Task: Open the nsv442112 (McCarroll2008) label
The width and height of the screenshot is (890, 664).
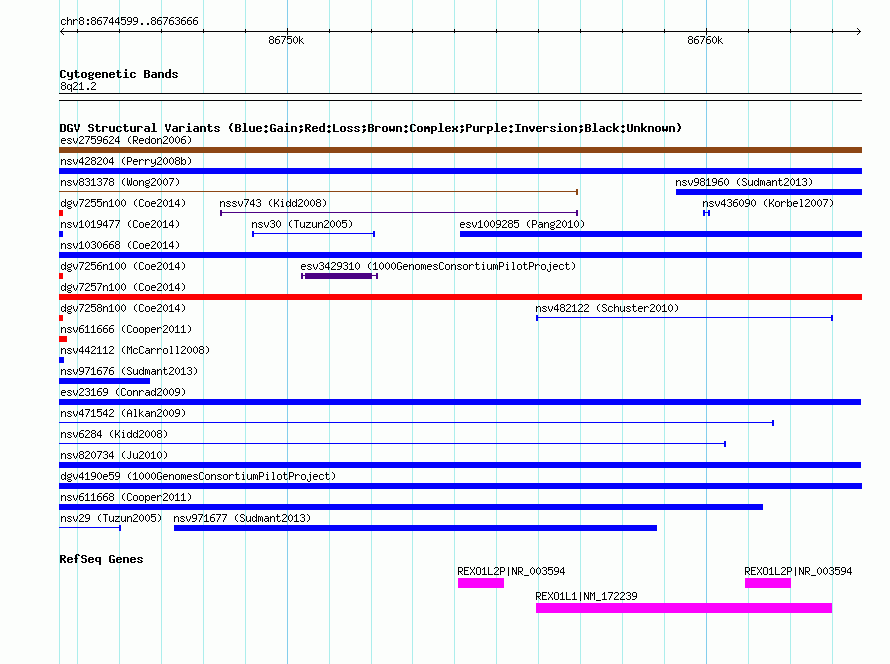Action: coord(135,350)
